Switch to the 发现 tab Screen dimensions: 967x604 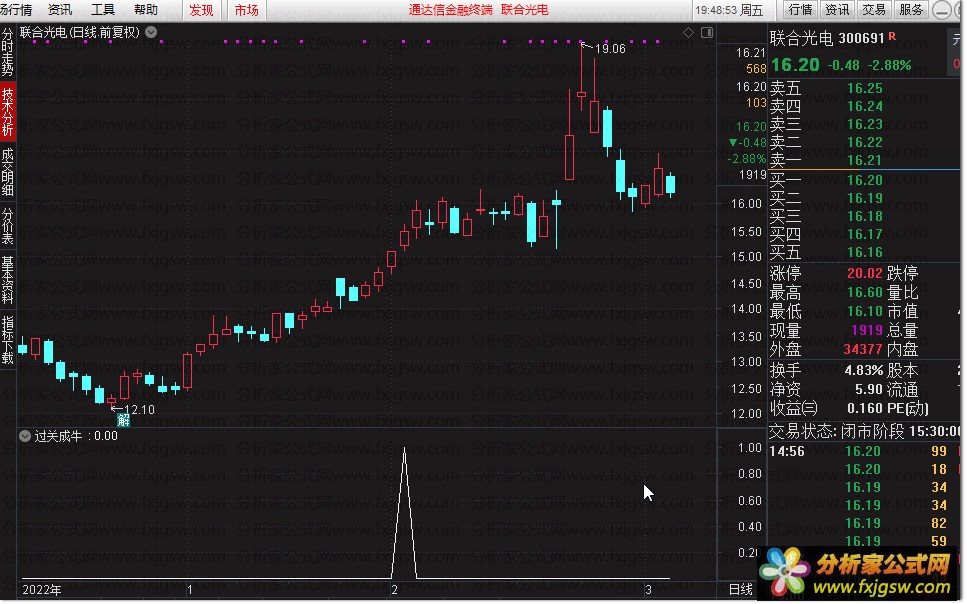201,10
